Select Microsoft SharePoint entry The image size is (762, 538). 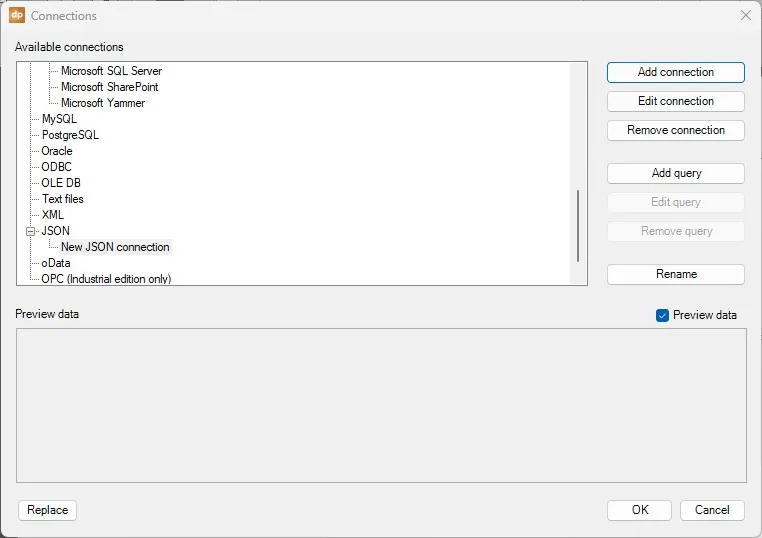coord(109,87)
